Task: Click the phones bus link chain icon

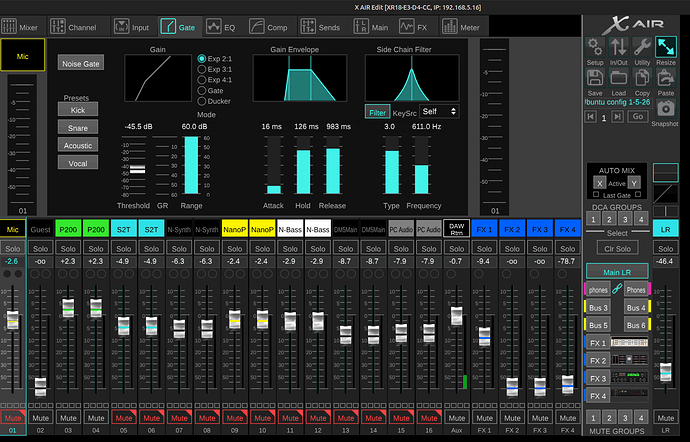Action: click(x=618, y=289)
